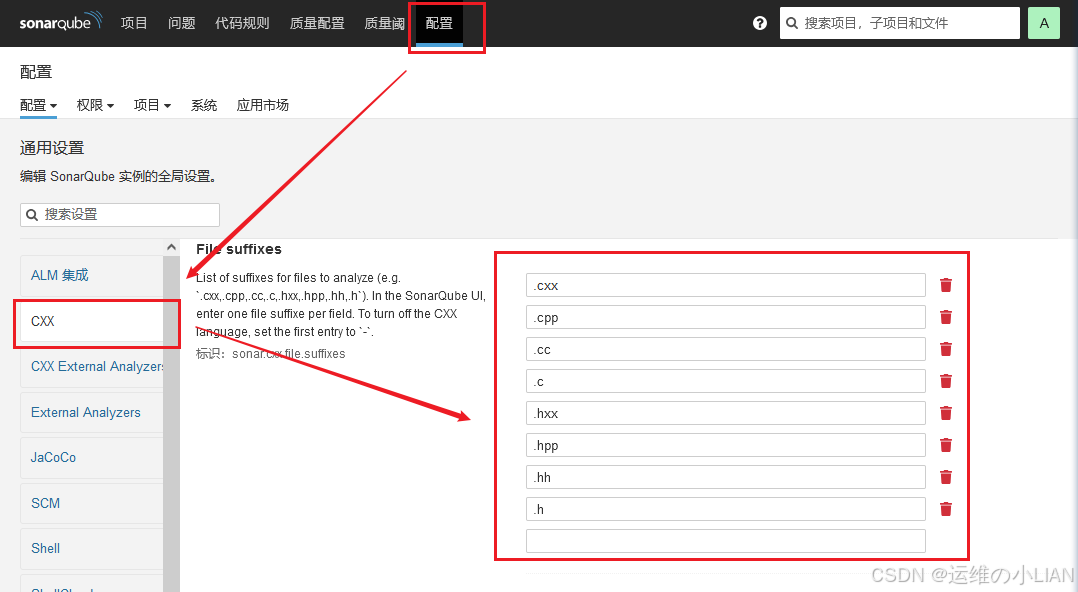Delete the .cxx suffix using its trash icon

(x=945, y=284)
